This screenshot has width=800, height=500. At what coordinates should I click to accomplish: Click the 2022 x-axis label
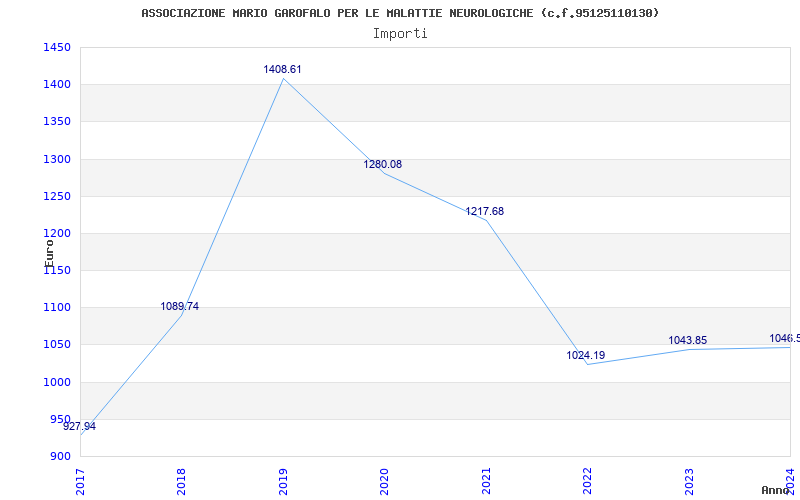click(x=587, y=482)
